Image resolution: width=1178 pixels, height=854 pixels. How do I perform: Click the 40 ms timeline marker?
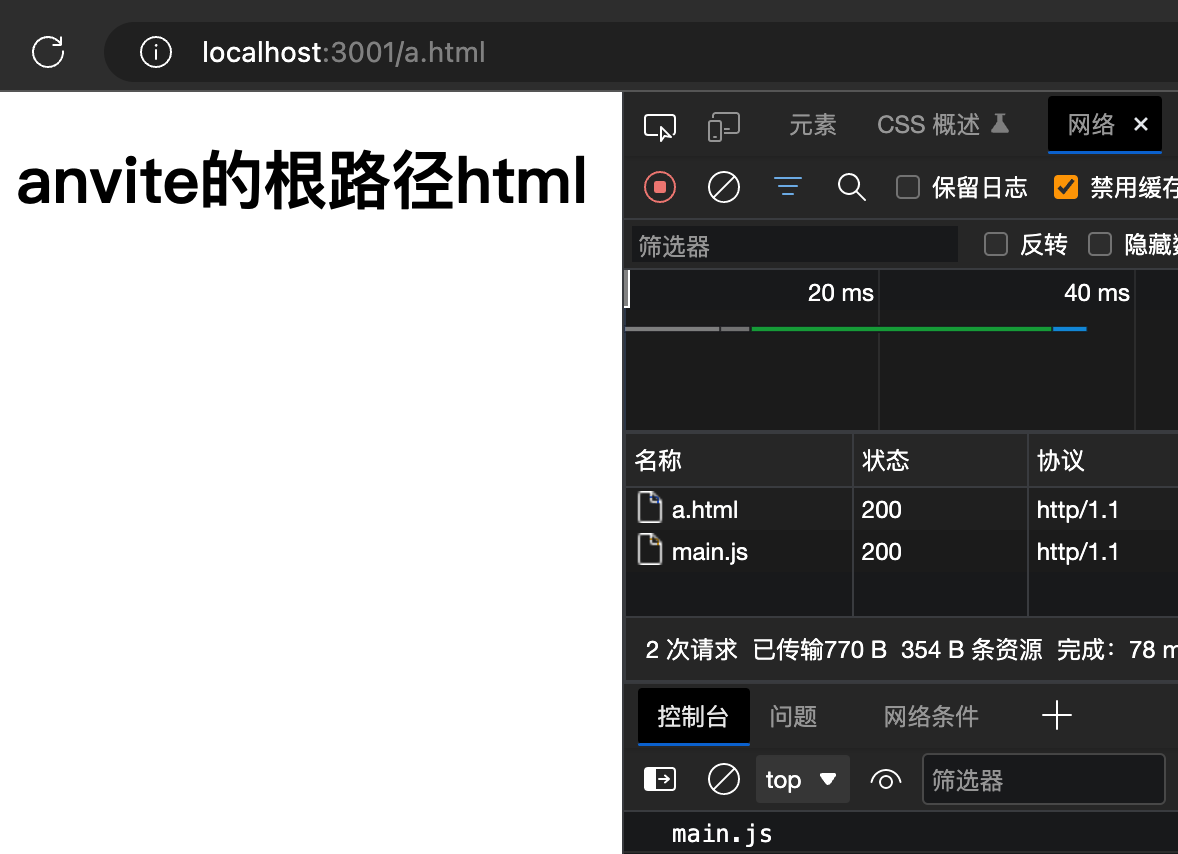coord(1096,293)
